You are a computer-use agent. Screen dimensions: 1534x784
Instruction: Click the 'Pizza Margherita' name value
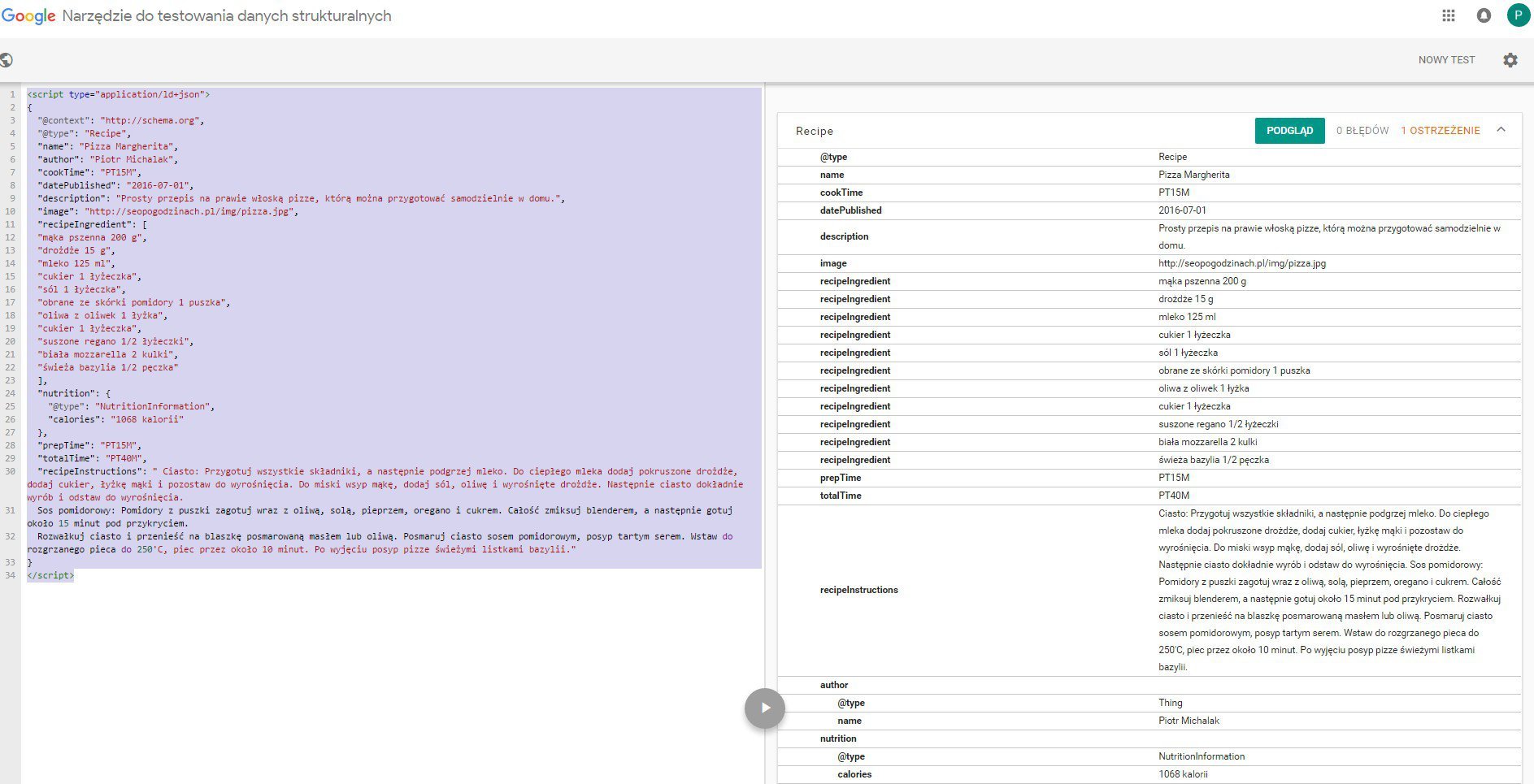point(1193,175)
